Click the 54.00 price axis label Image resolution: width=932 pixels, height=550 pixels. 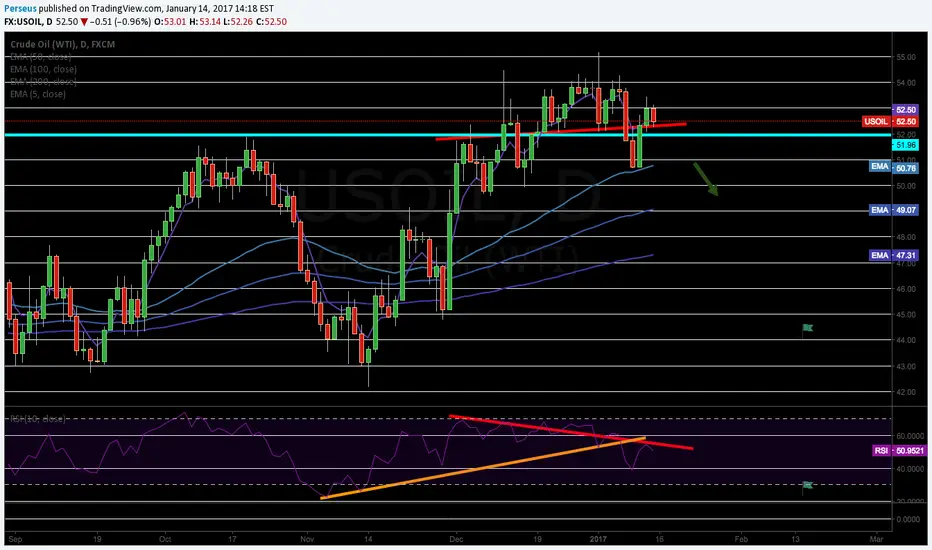tap(906, 83)
